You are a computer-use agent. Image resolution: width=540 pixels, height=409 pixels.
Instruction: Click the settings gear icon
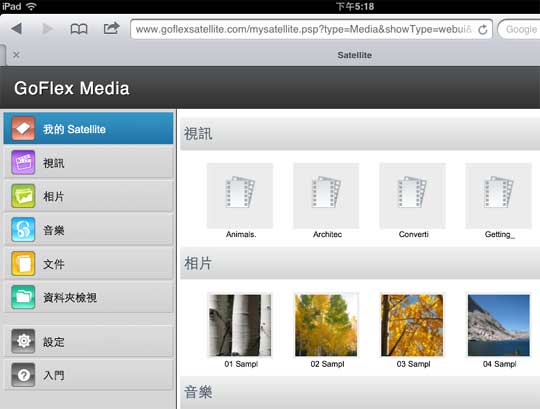coord(23,341)
